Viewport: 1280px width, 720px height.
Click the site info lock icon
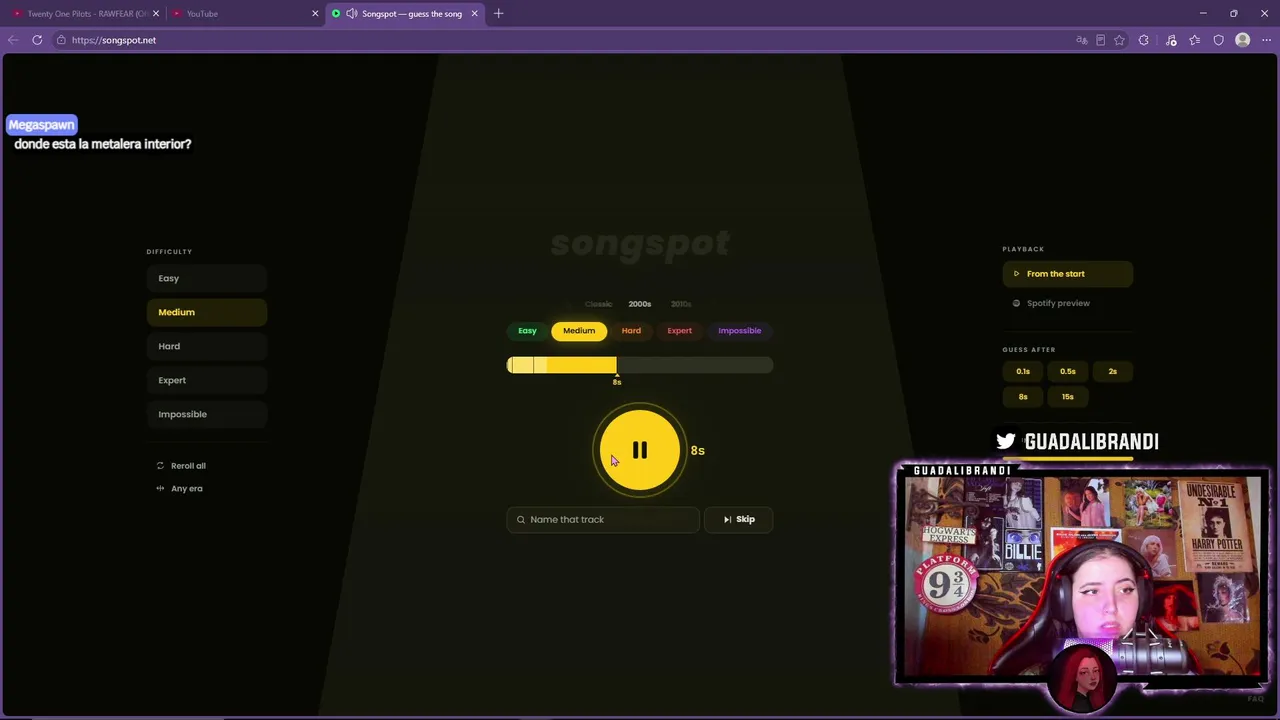click(x=61, y=40)
